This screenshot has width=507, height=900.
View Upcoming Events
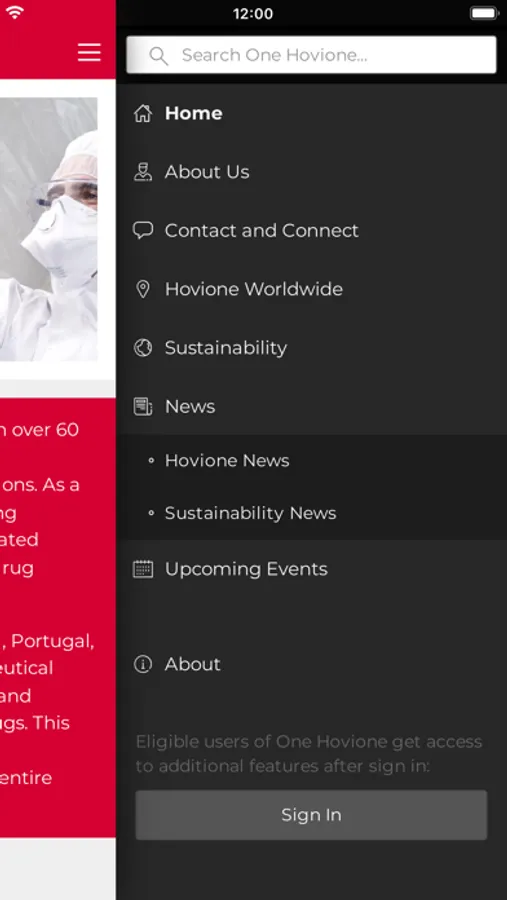246,569
